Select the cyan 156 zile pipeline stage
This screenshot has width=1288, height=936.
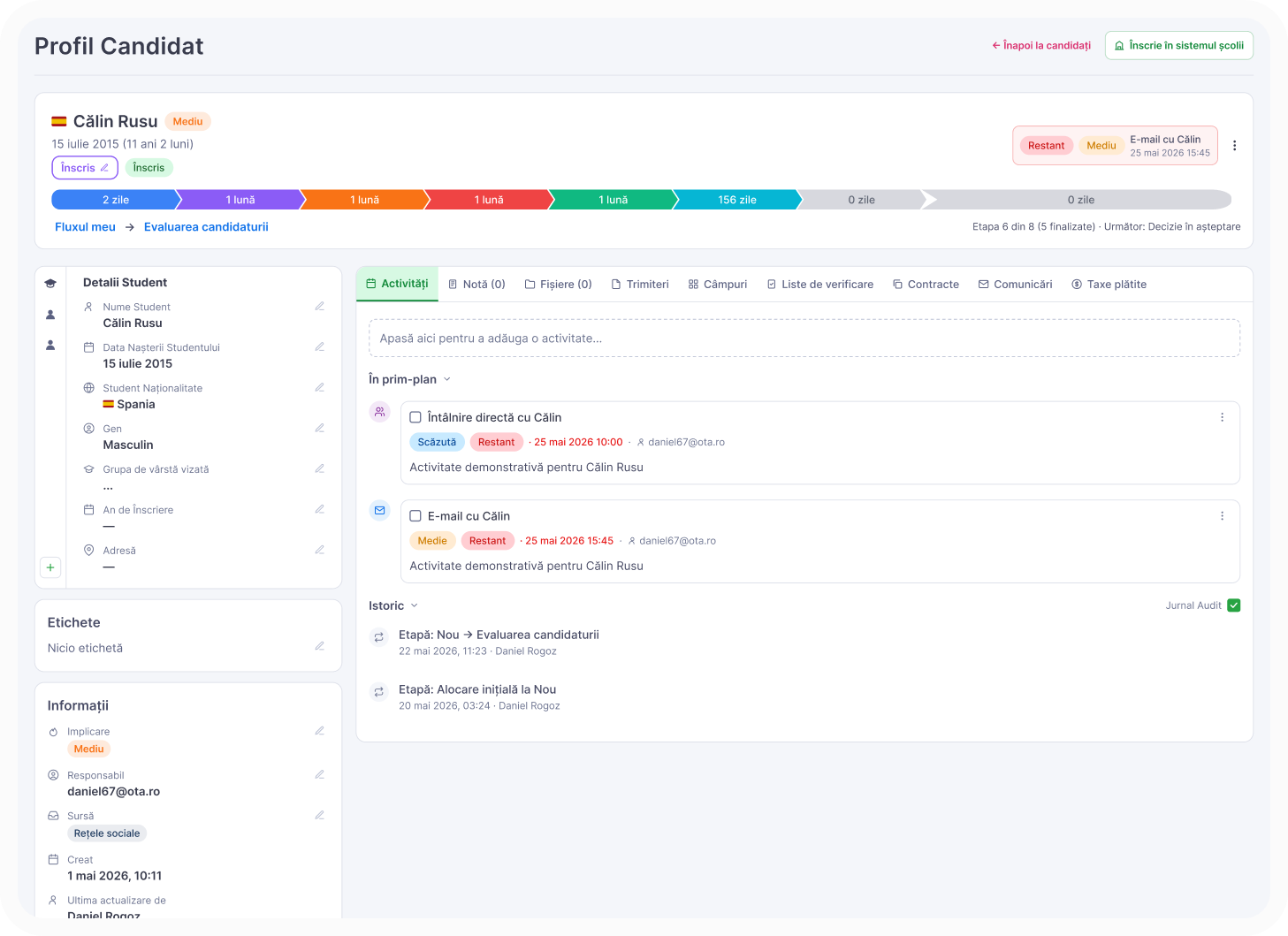736,200
